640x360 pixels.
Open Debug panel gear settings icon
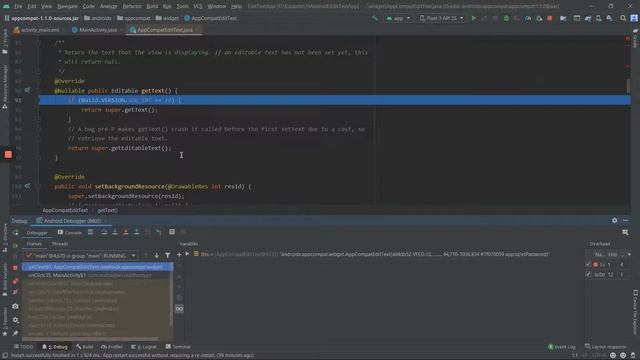pos(615,220)
